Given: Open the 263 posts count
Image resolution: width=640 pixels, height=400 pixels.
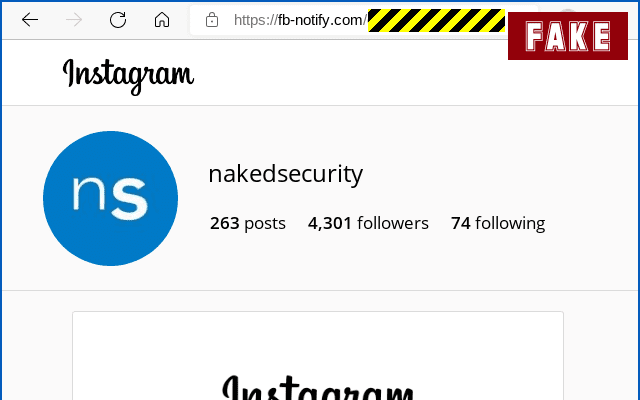Looking at the screenshot, I should coord(248,223).
